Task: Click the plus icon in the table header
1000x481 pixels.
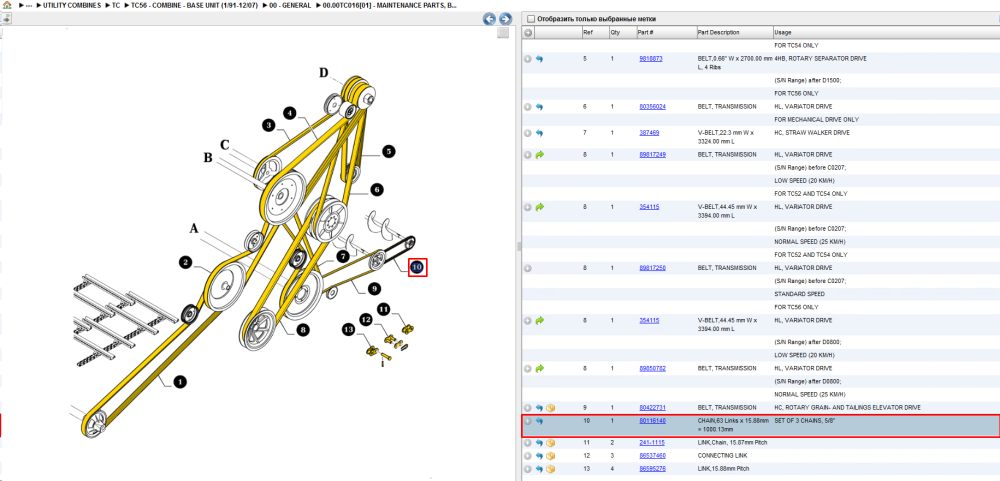Action: pyautogui.click(x=528, y=33)
